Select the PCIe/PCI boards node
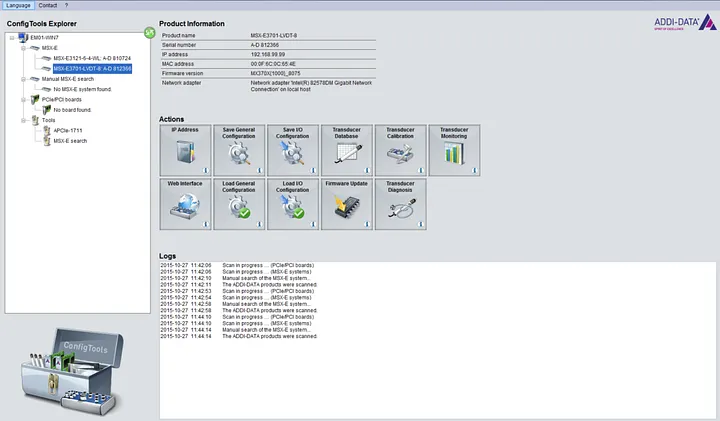This screenshot has width=720, height=421. 62,100
